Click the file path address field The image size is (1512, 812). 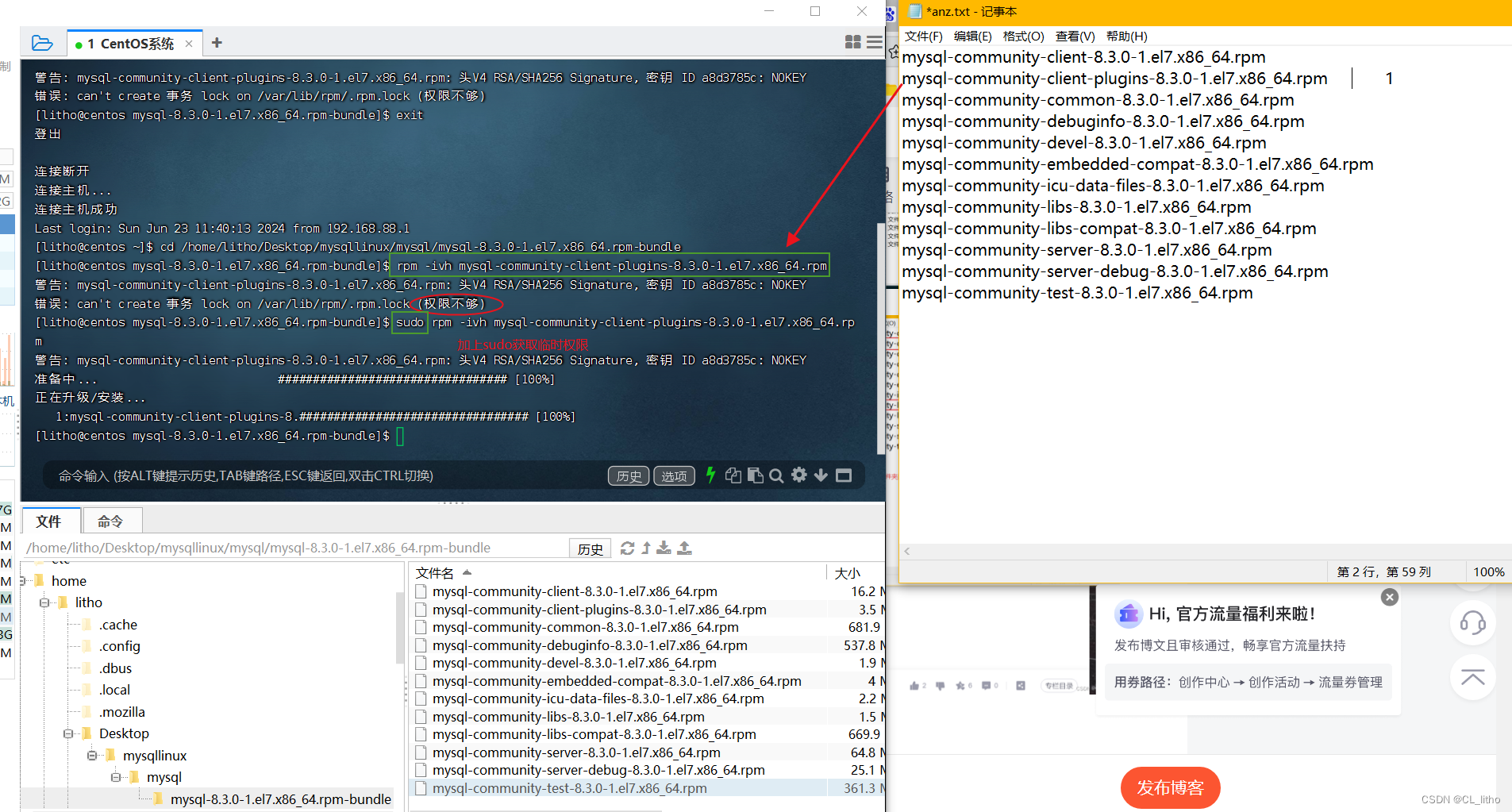pyautogui.click(x=295, y=548)
